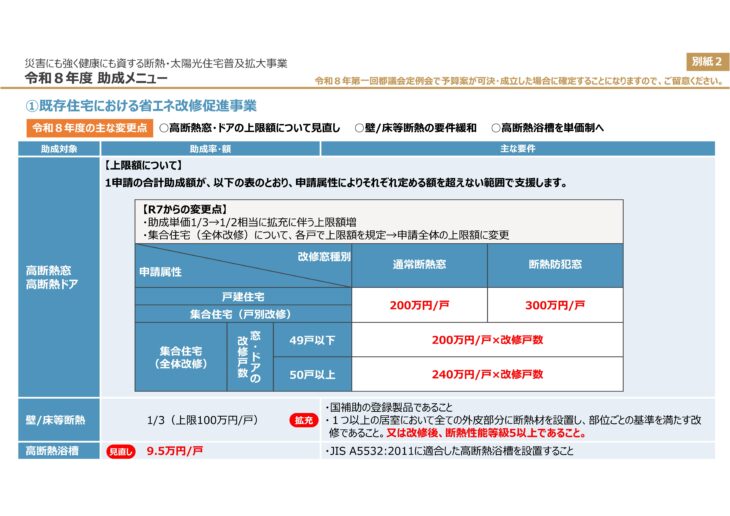This screenshot has height=516, width=730.
Task: Click the 240万円/戸×改修戸数 cell
Action: (487, 374)
